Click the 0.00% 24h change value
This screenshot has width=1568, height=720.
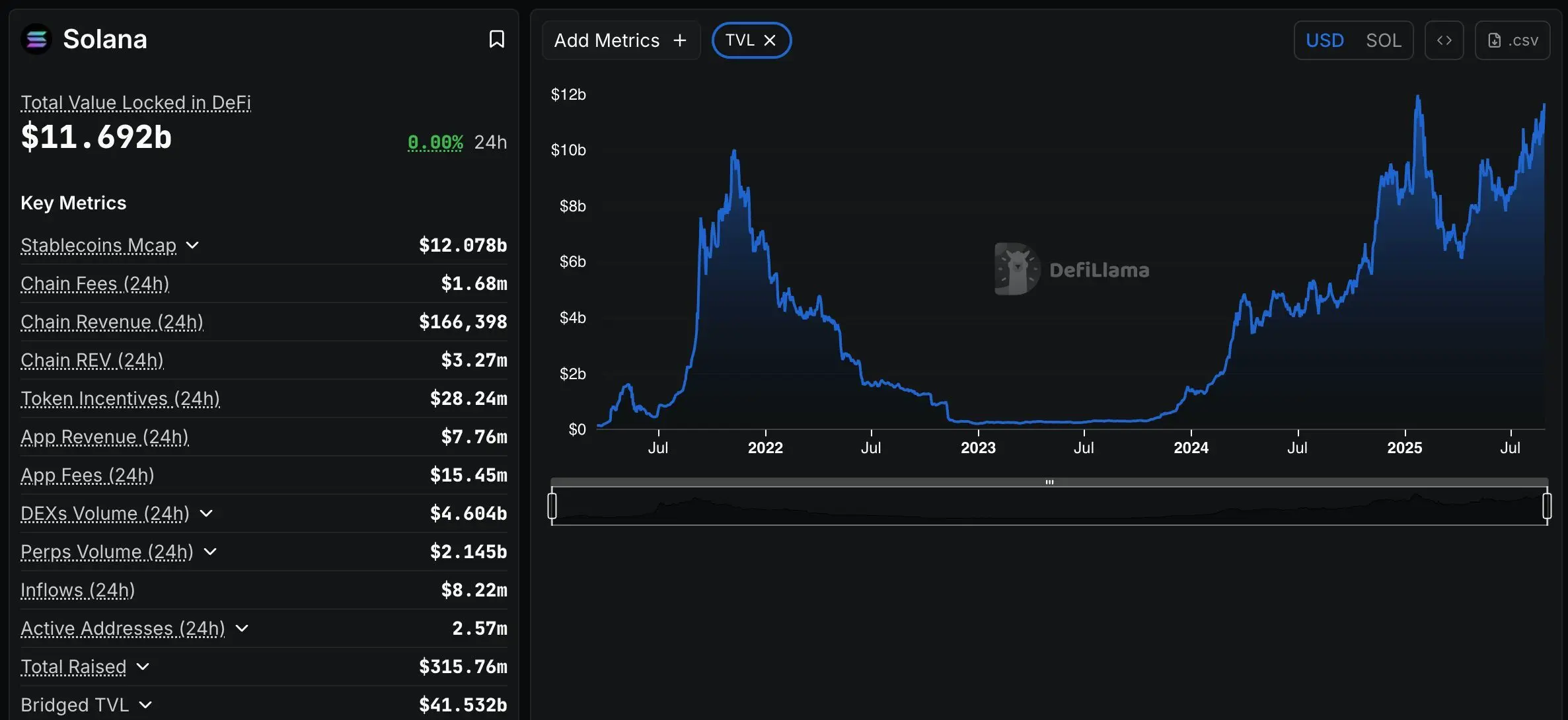pos(435,142)
